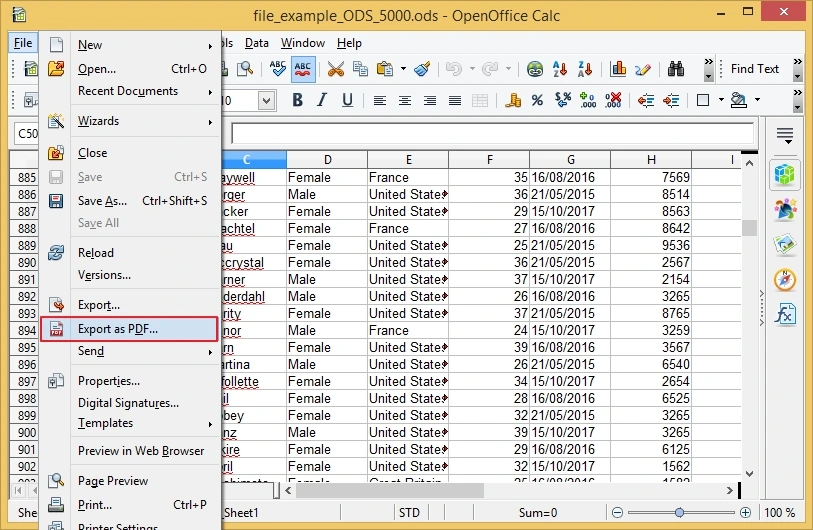Viewport: 813px width, 530px height.
Task: Open Borders dropdown arrow
Action: pos(721,100)
